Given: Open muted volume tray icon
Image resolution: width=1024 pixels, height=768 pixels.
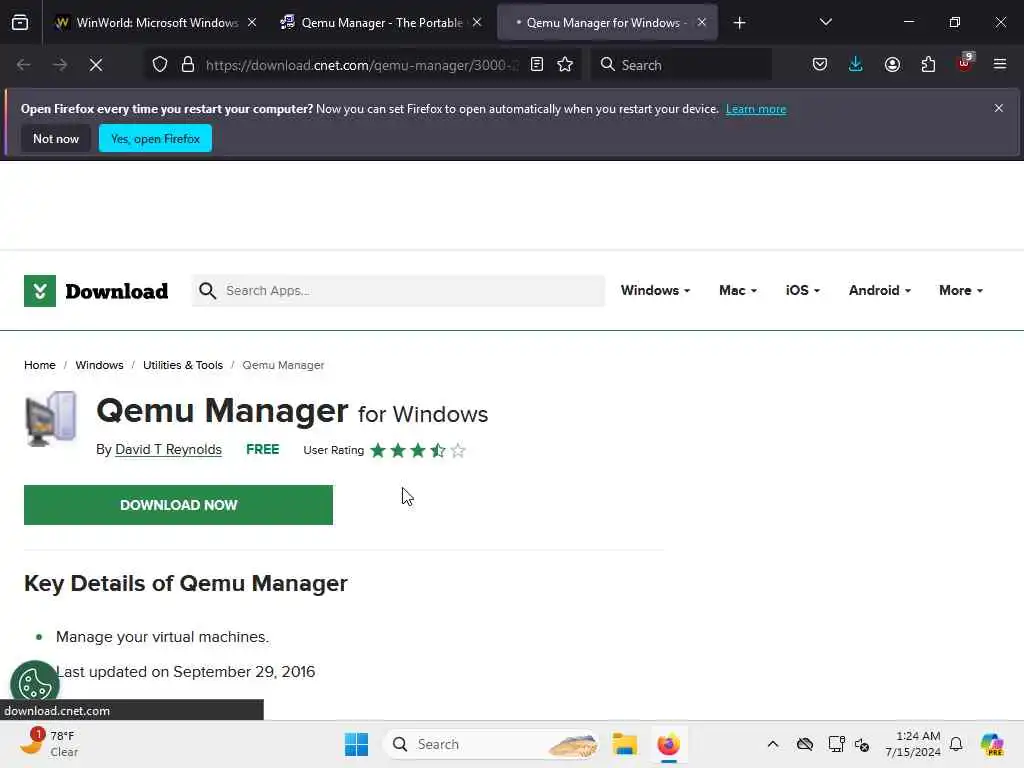Looking at the screenshot, I should pyautogui.click(x=862, y=744).
